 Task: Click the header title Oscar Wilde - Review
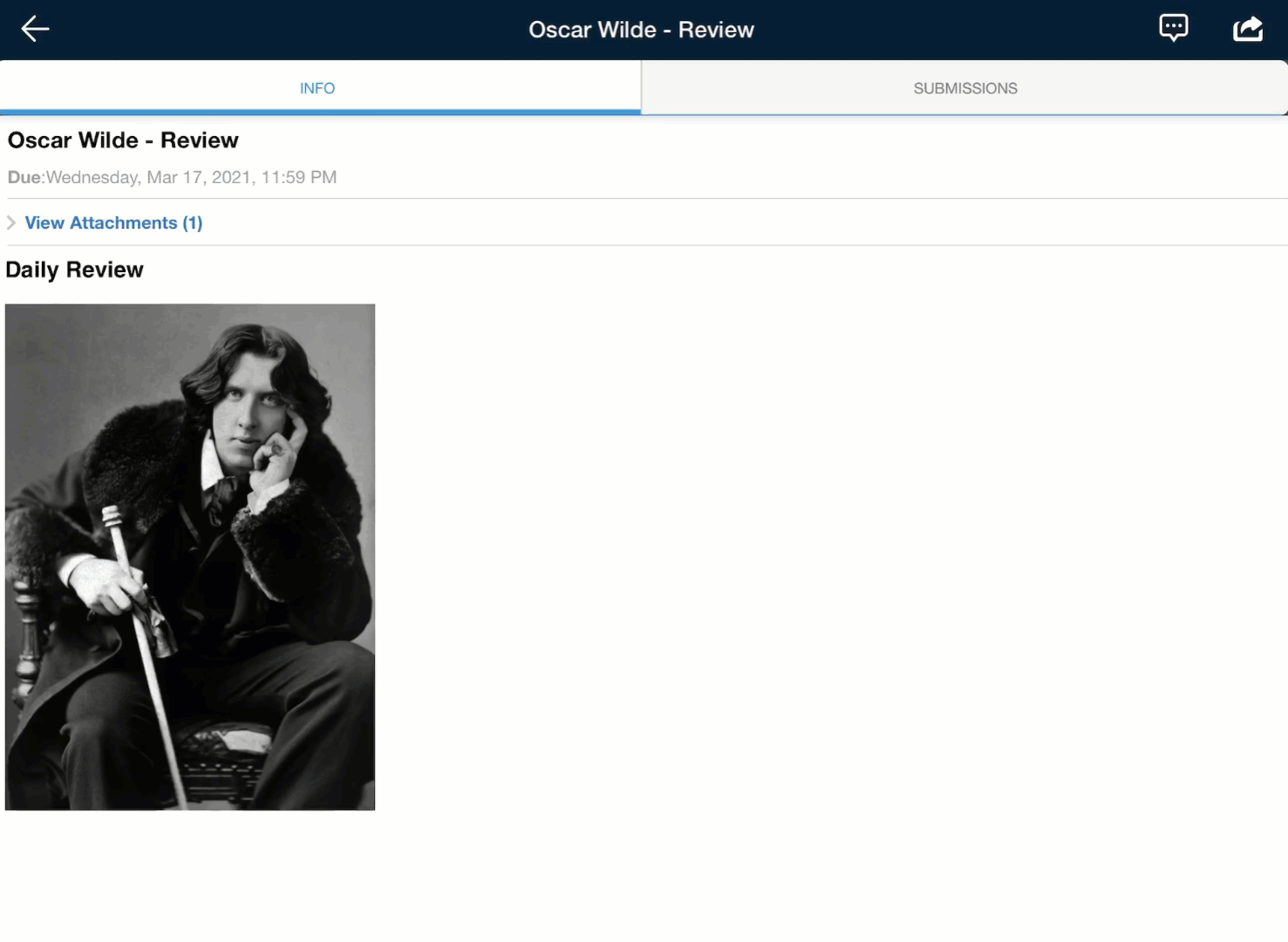[641, 30]
